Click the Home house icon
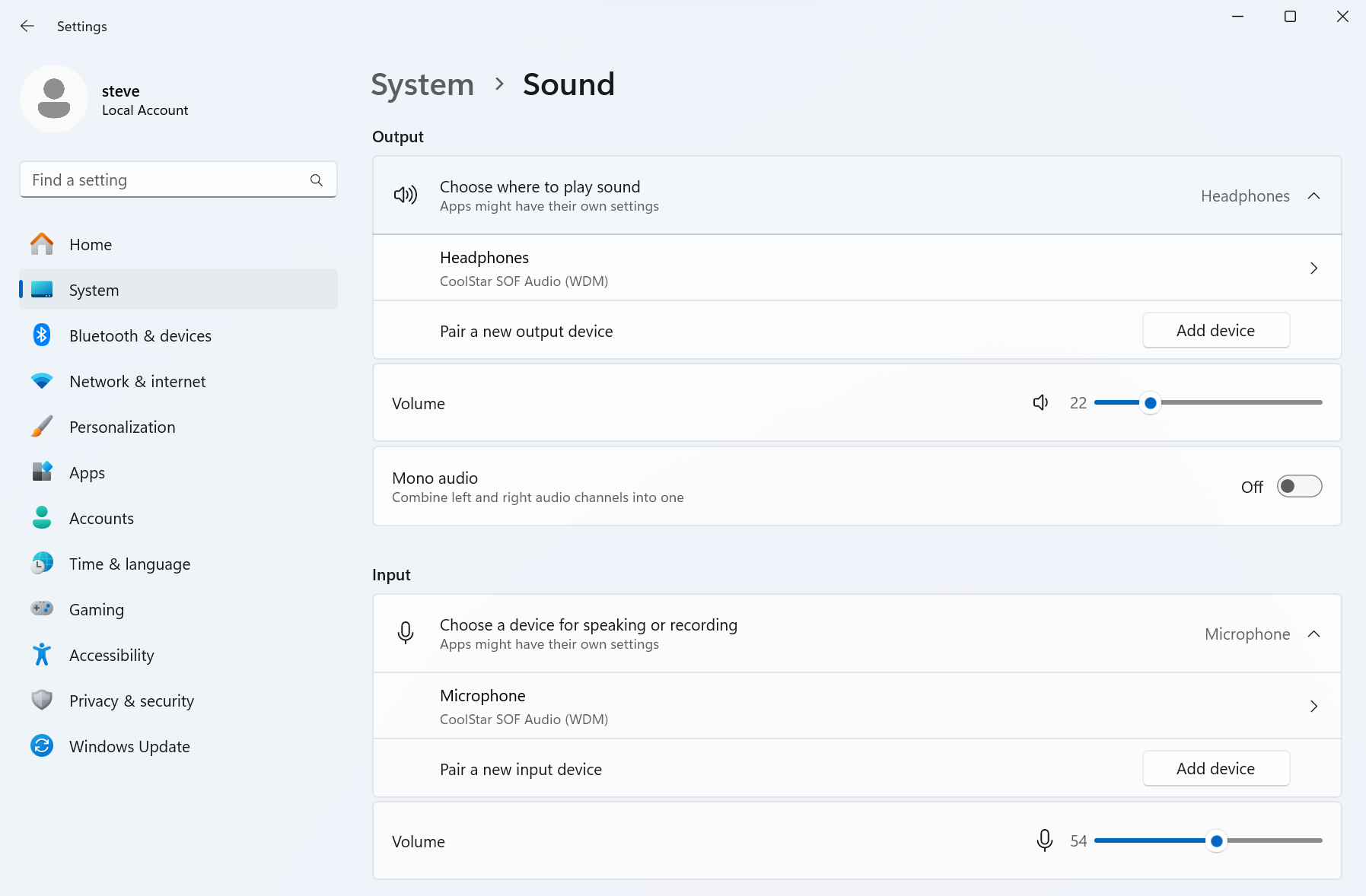The height and width of the screenshot is (896, 1366). [42, 244]
